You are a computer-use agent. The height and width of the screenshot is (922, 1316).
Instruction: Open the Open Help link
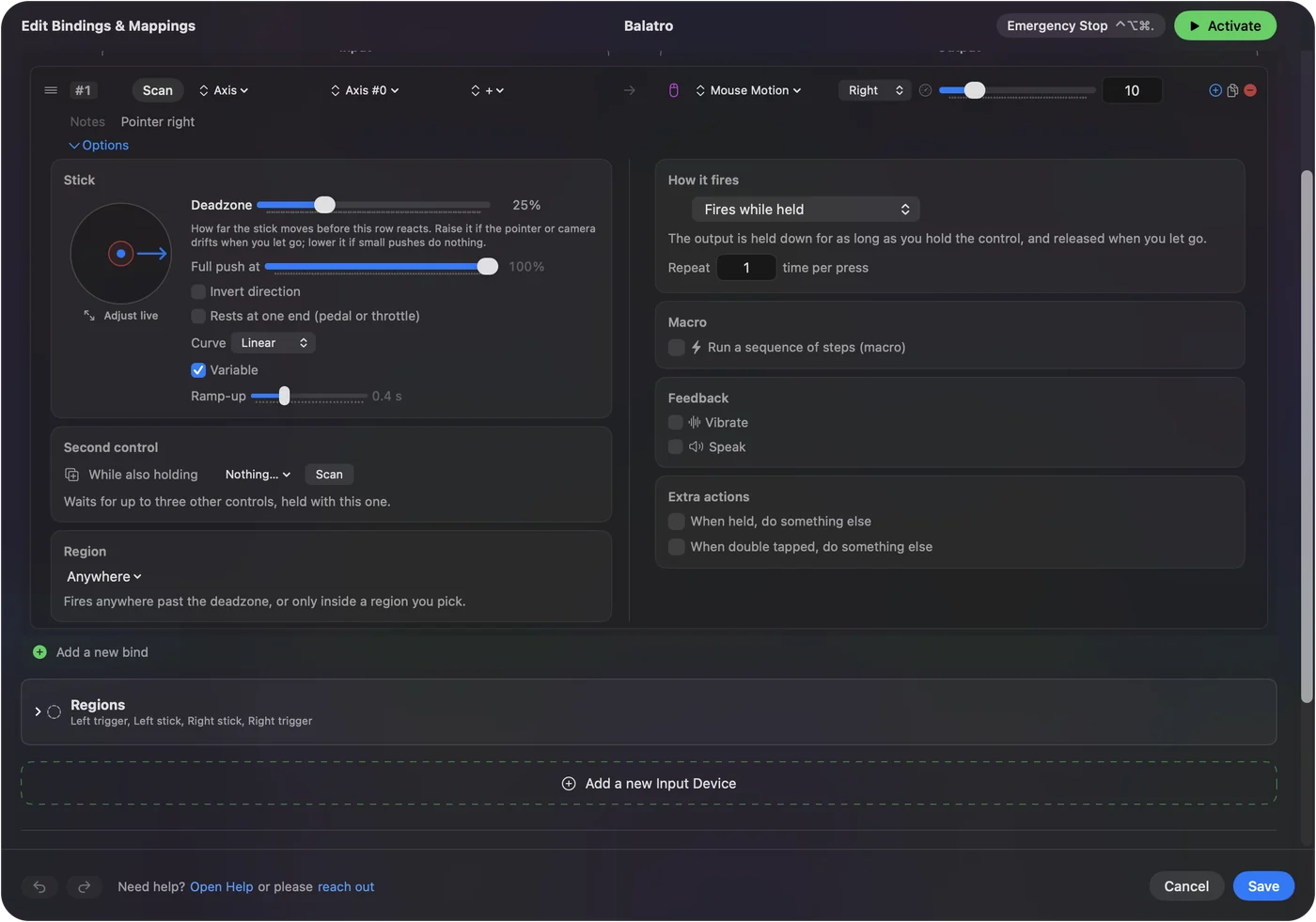(x=222, y=887)
